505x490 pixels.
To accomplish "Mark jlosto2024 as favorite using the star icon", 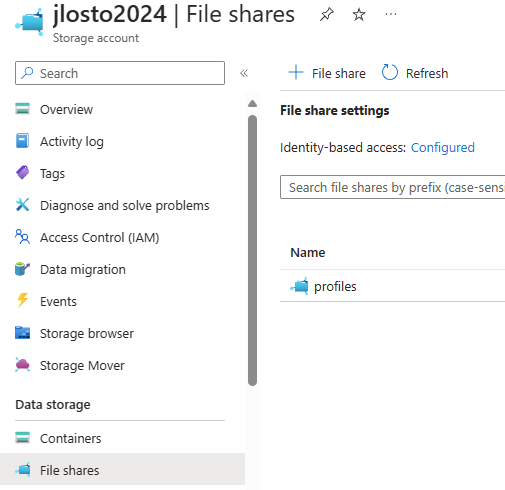I will click(359, 14).
